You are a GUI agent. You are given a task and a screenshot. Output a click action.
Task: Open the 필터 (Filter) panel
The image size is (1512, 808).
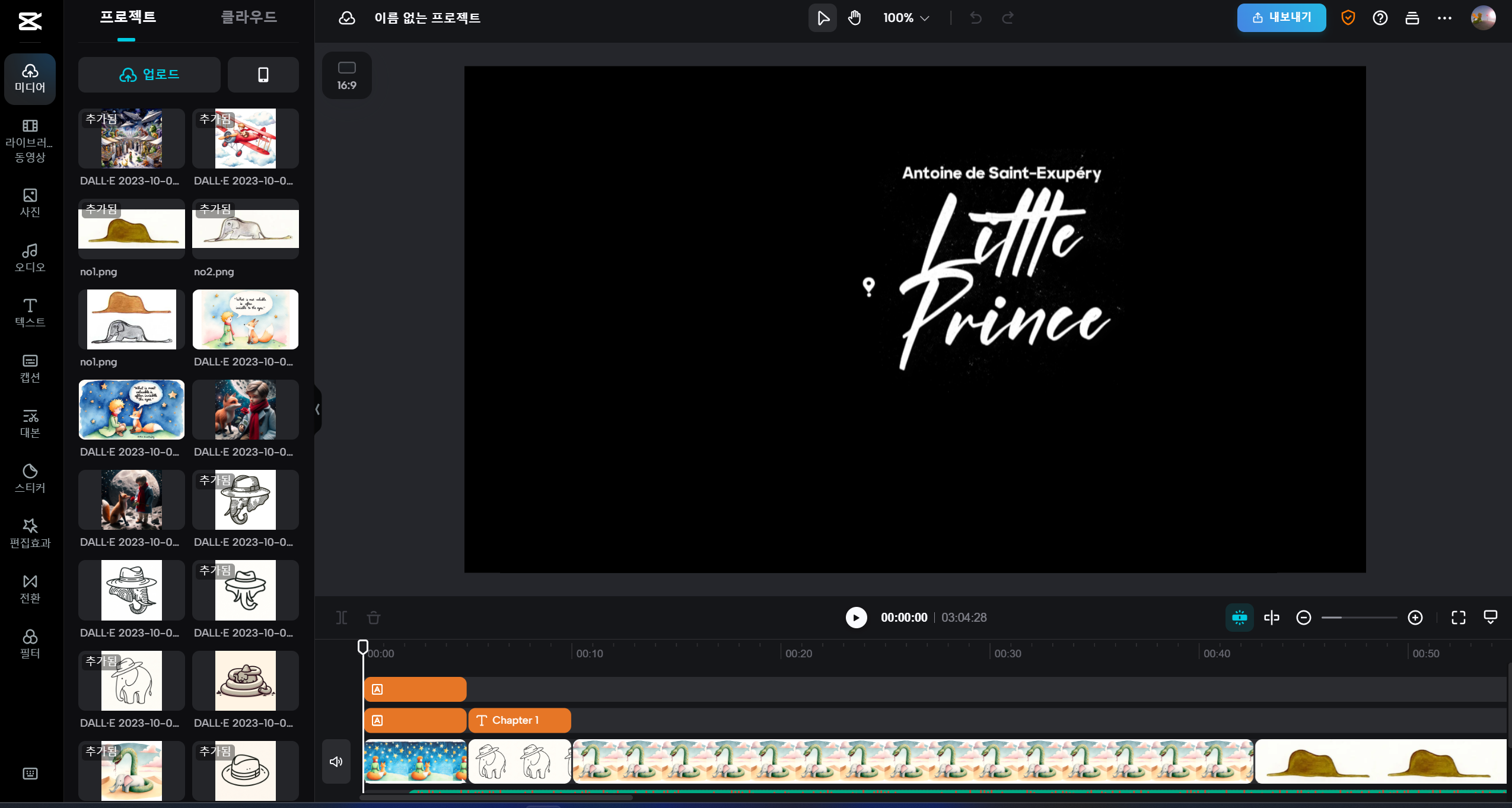click(30, 644)
